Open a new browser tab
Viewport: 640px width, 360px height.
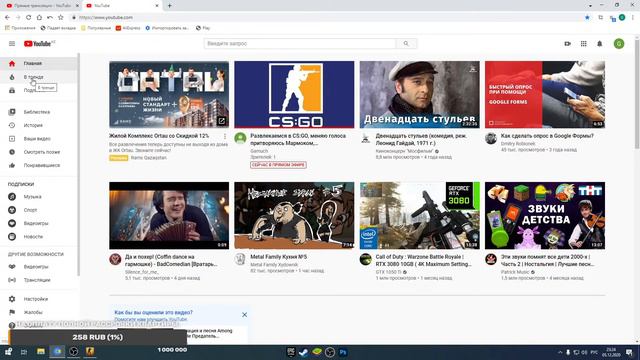point(169,6)
